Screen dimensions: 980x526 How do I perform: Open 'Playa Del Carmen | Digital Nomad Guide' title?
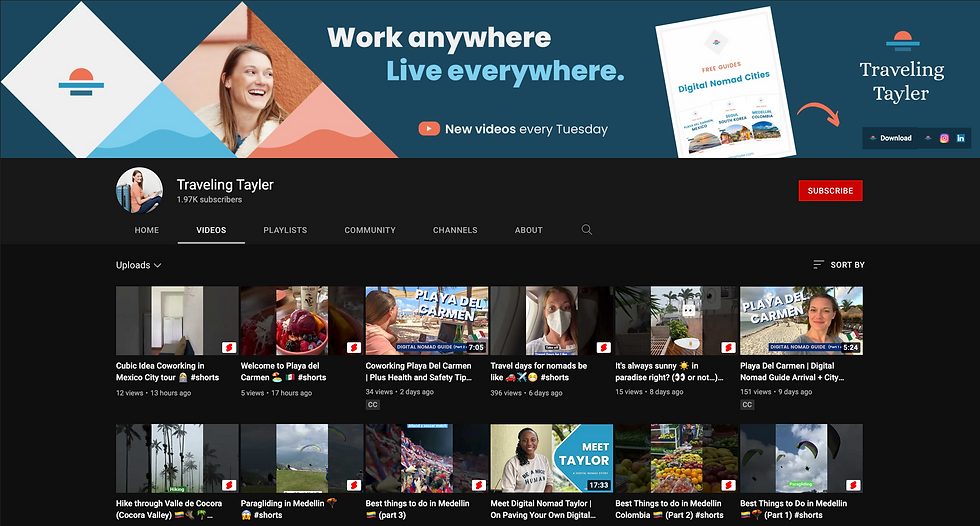[x=792, y=372]
